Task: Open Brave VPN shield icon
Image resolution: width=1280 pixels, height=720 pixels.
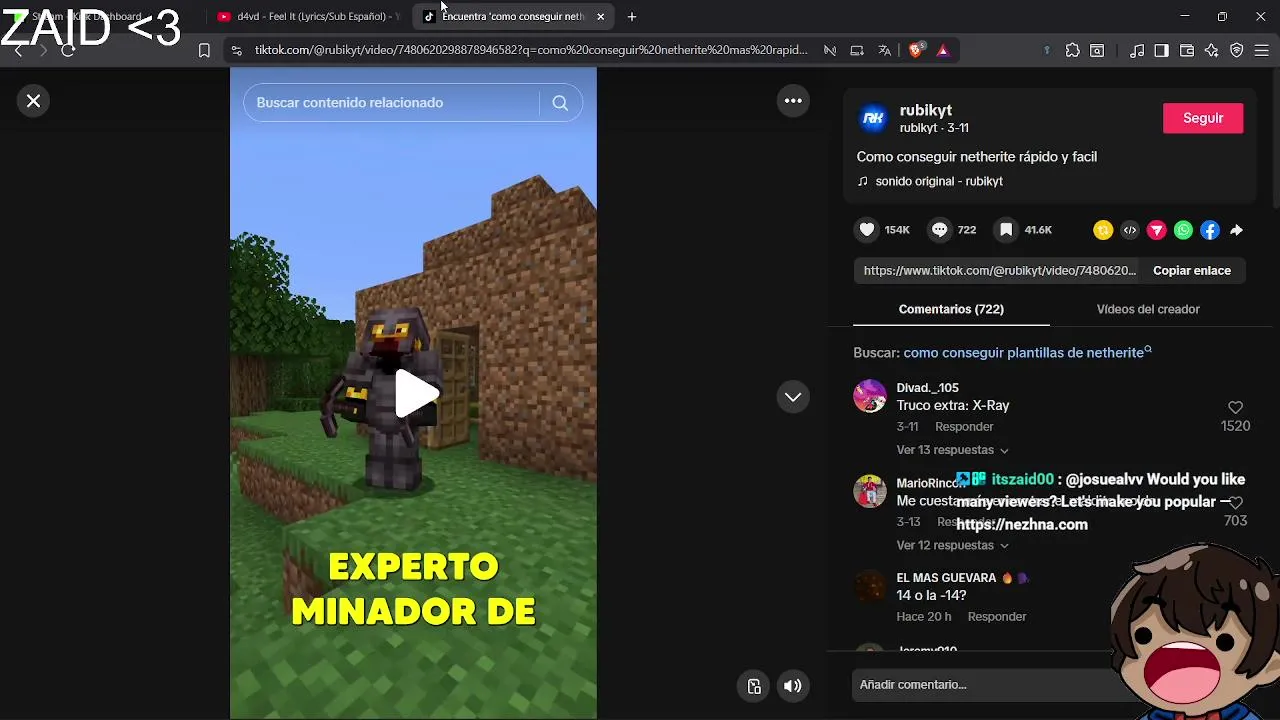Action: pos(1237,50)
